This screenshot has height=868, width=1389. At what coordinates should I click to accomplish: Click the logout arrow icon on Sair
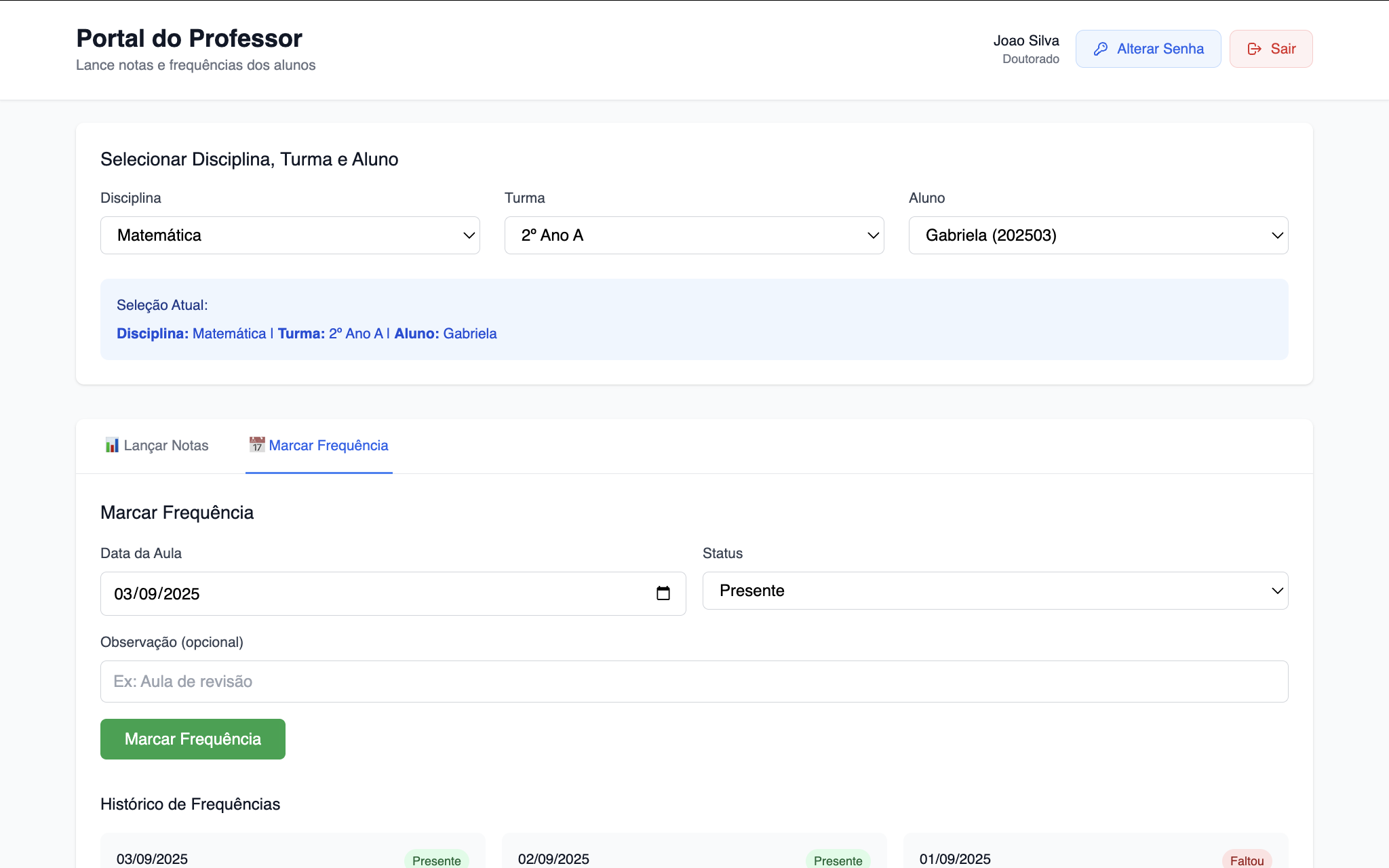(1254, 49)
